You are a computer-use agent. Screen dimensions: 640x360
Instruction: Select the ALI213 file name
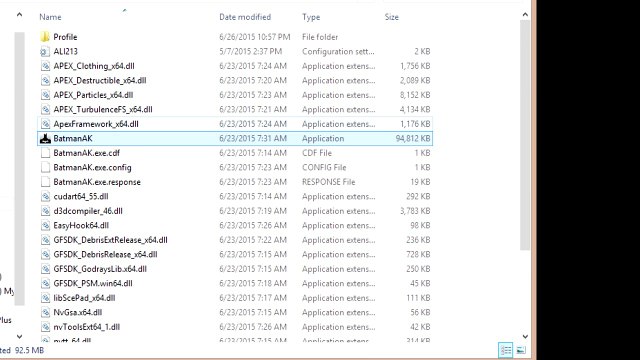tap(65, 51)
